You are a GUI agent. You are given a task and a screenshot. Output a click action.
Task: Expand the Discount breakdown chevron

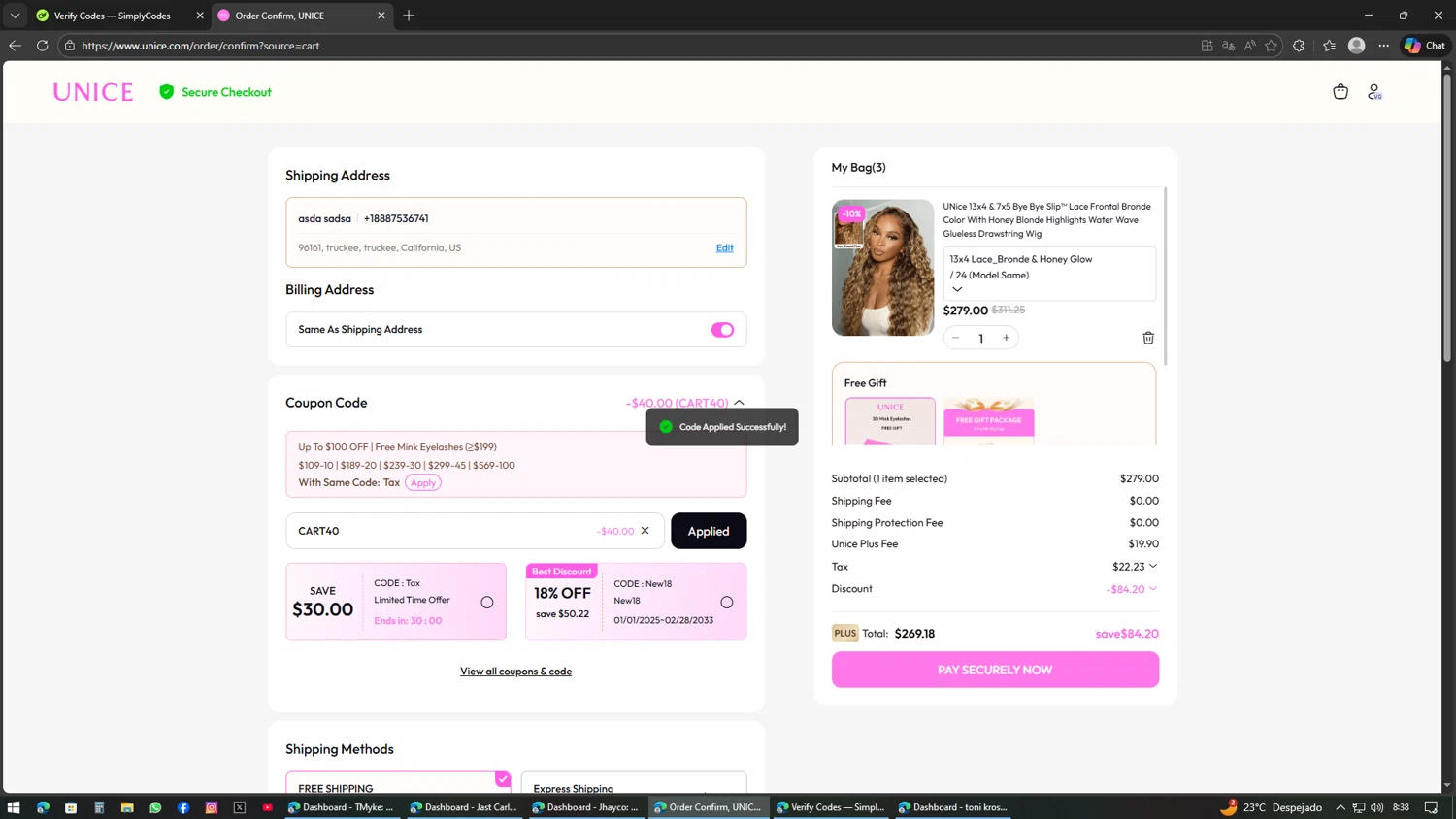click(x=1153, y=589)
